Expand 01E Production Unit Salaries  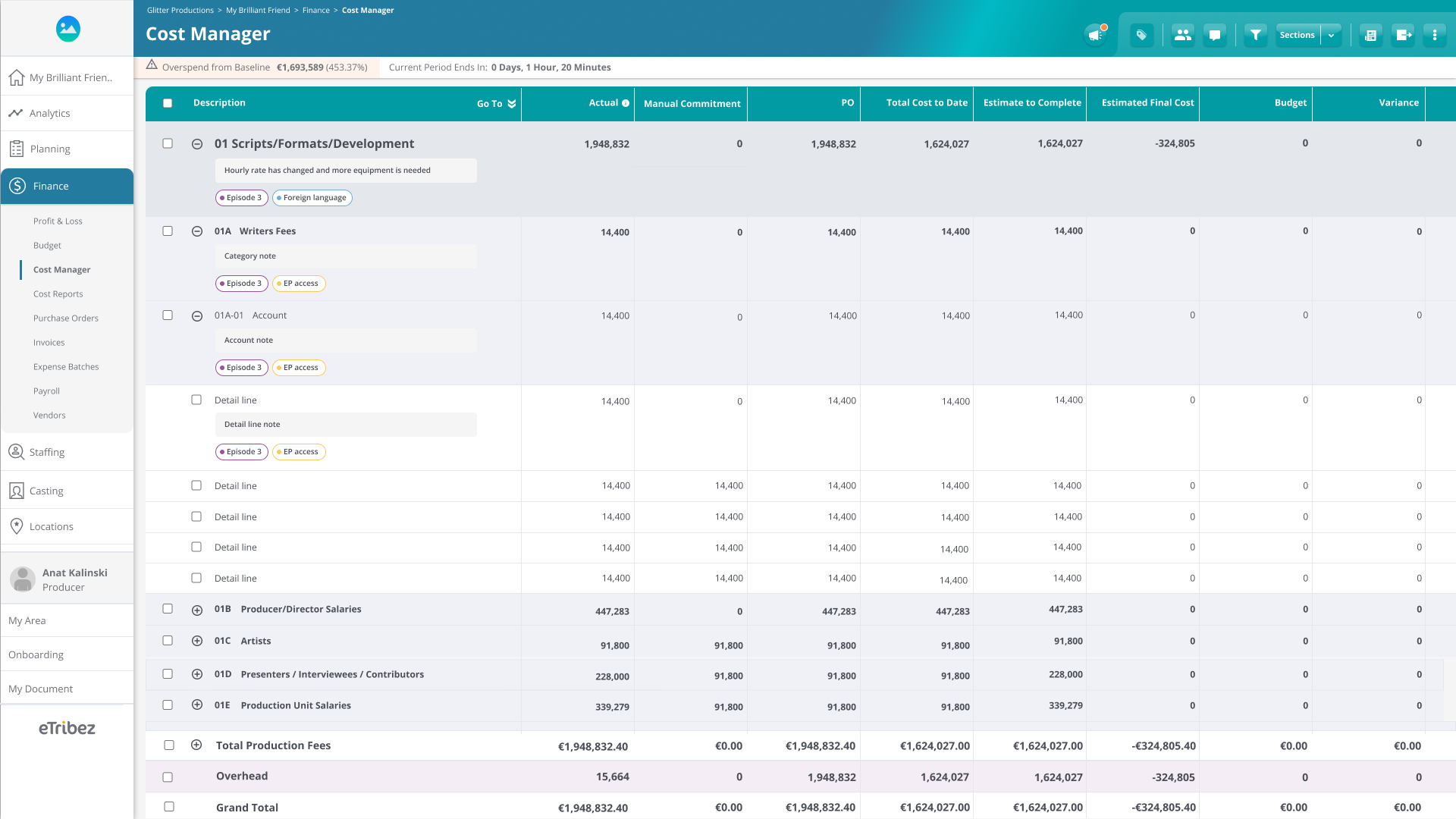coord(197,704)
